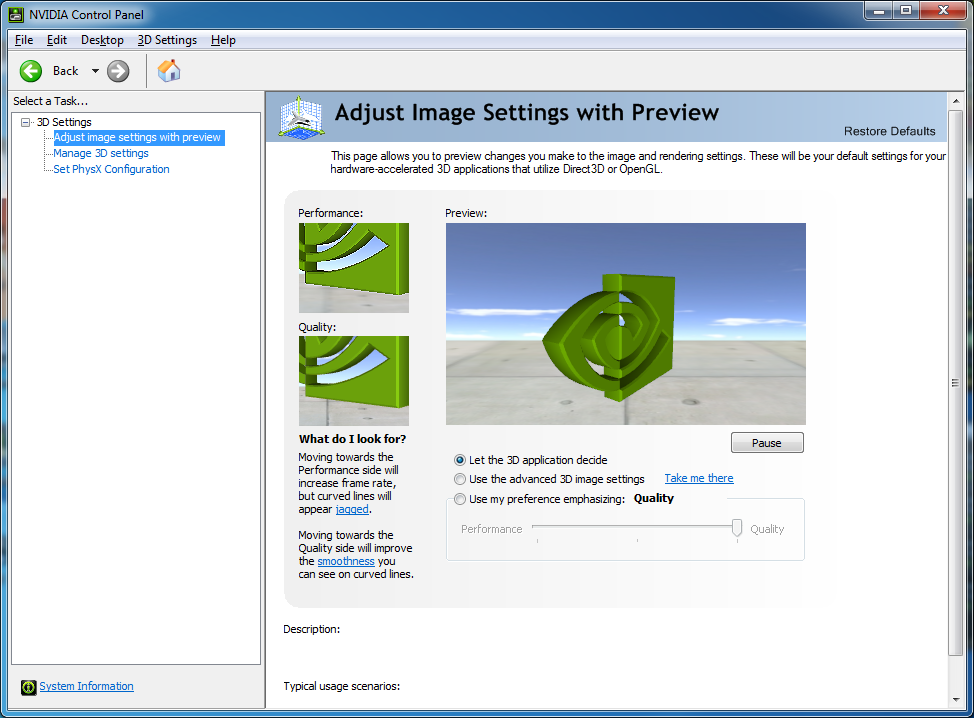Open Manage 3D settings task
This screenshot has height=718, width=974.
(x=101, y=153)
